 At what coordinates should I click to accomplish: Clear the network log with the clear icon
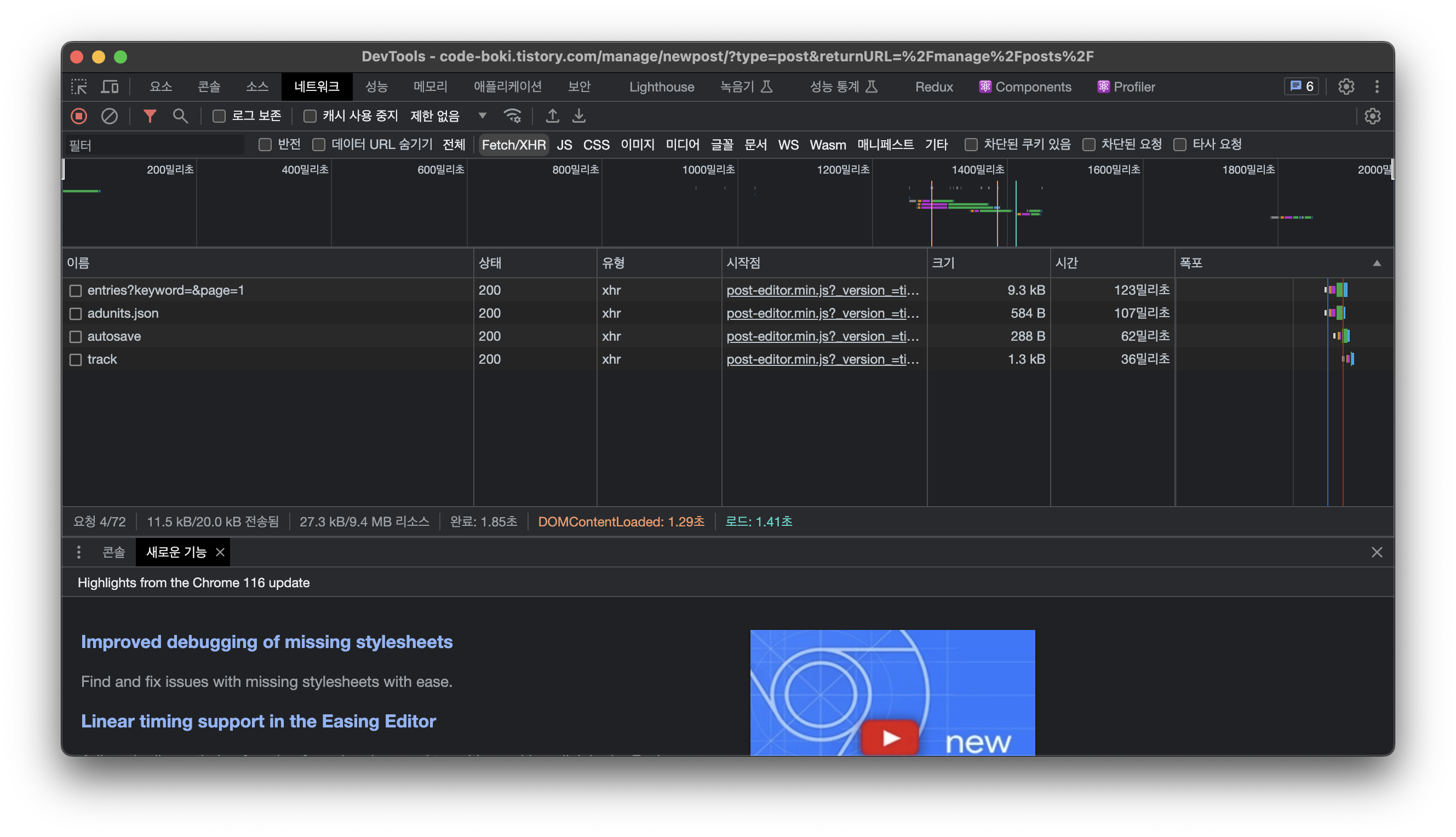click(109, 116)
